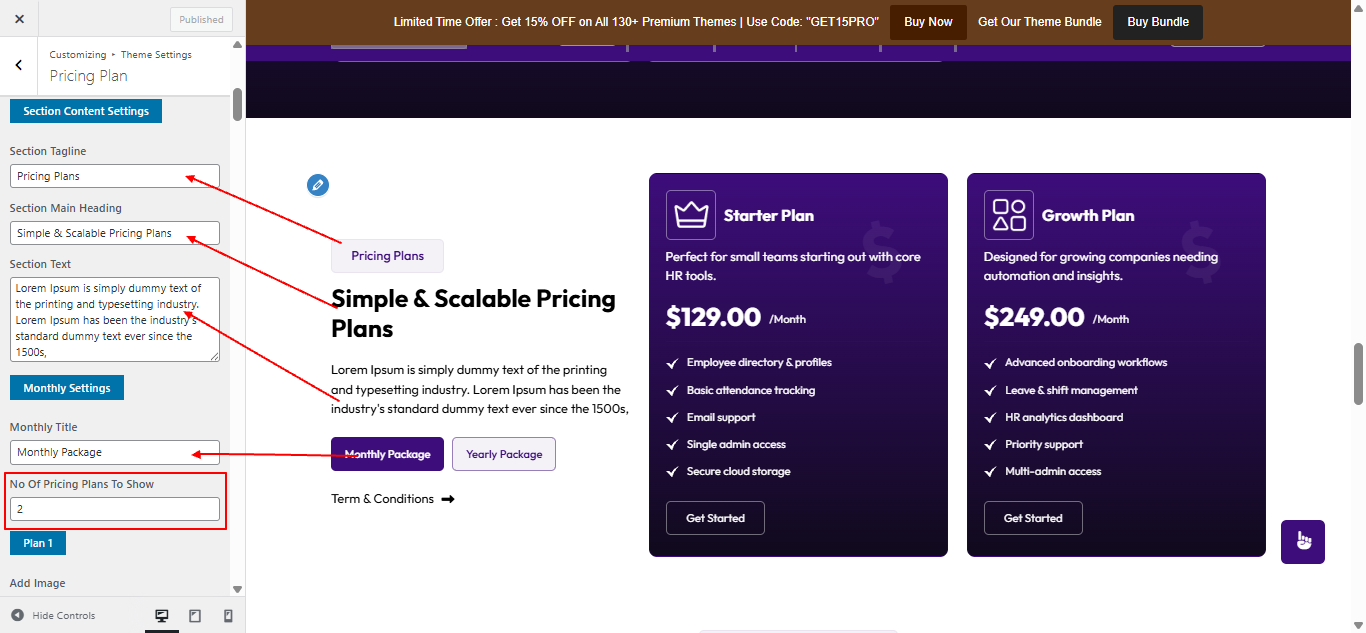Collapse sidebar with Hide Controls
This screenshot has width=1366, height=633.
coord(54,616)
